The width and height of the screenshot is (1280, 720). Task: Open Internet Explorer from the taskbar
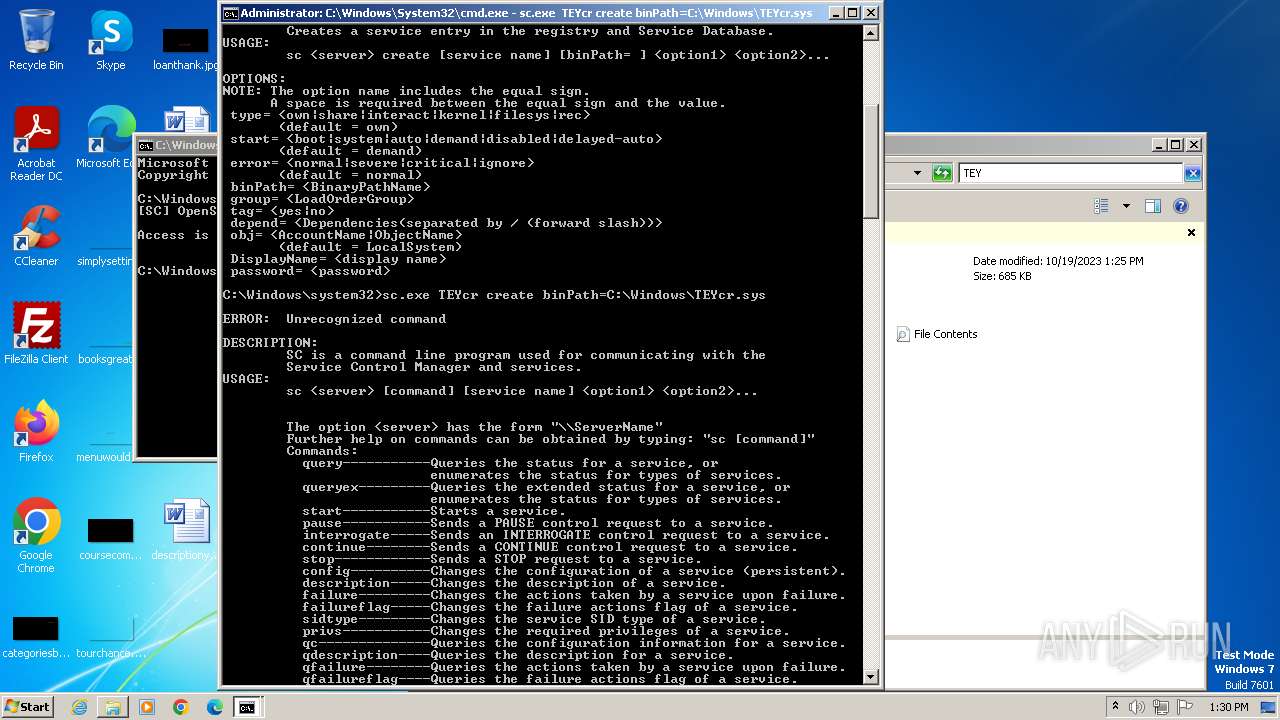[79, 707]
